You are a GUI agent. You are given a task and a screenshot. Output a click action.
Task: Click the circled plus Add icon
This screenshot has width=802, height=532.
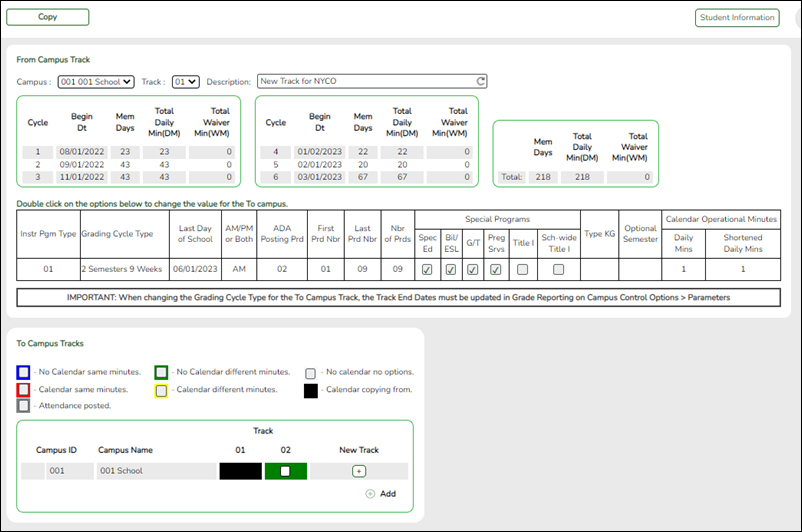click(370, 494)
